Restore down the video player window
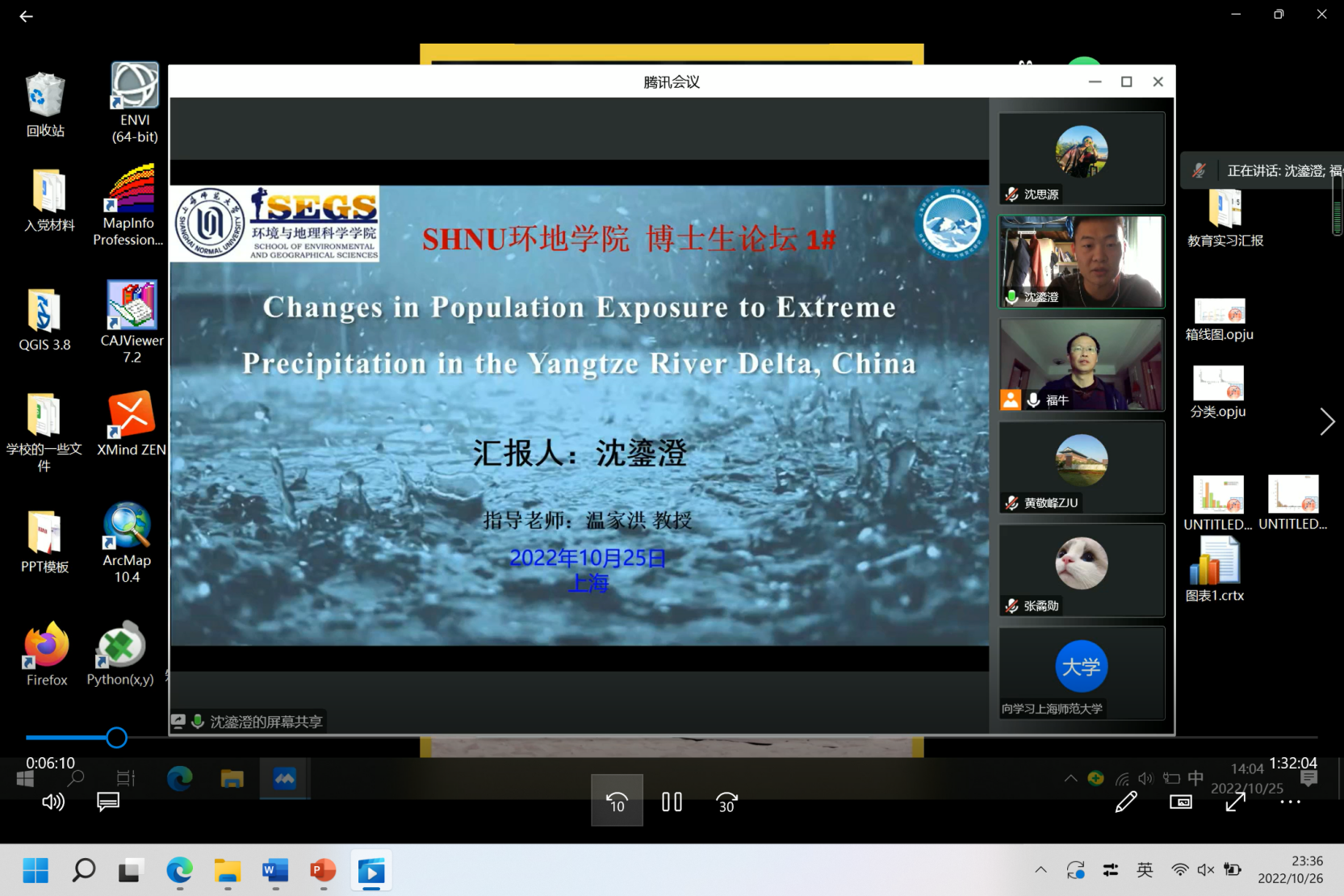This screenshot has height=896, width=1344. coord(1279,15)
